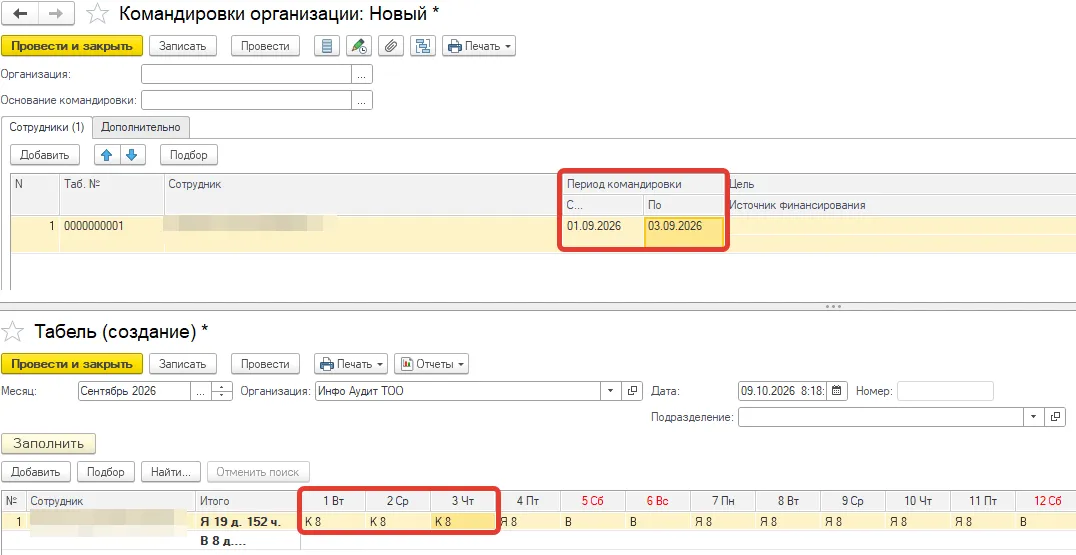Star the Командировки организации document as favorite
The height and width of the screenshot is (555, 1076).
pyautogui.click(x=99, y=14)
